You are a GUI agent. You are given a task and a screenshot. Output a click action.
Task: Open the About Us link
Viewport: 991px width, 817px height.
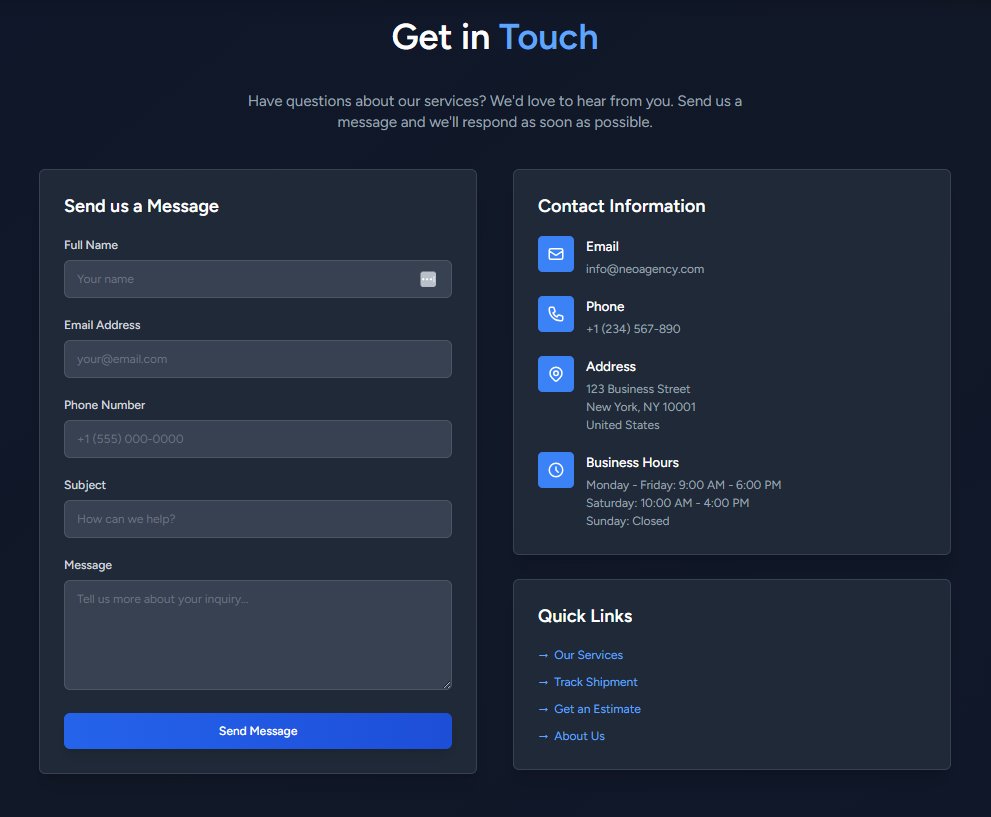(580, 736)
